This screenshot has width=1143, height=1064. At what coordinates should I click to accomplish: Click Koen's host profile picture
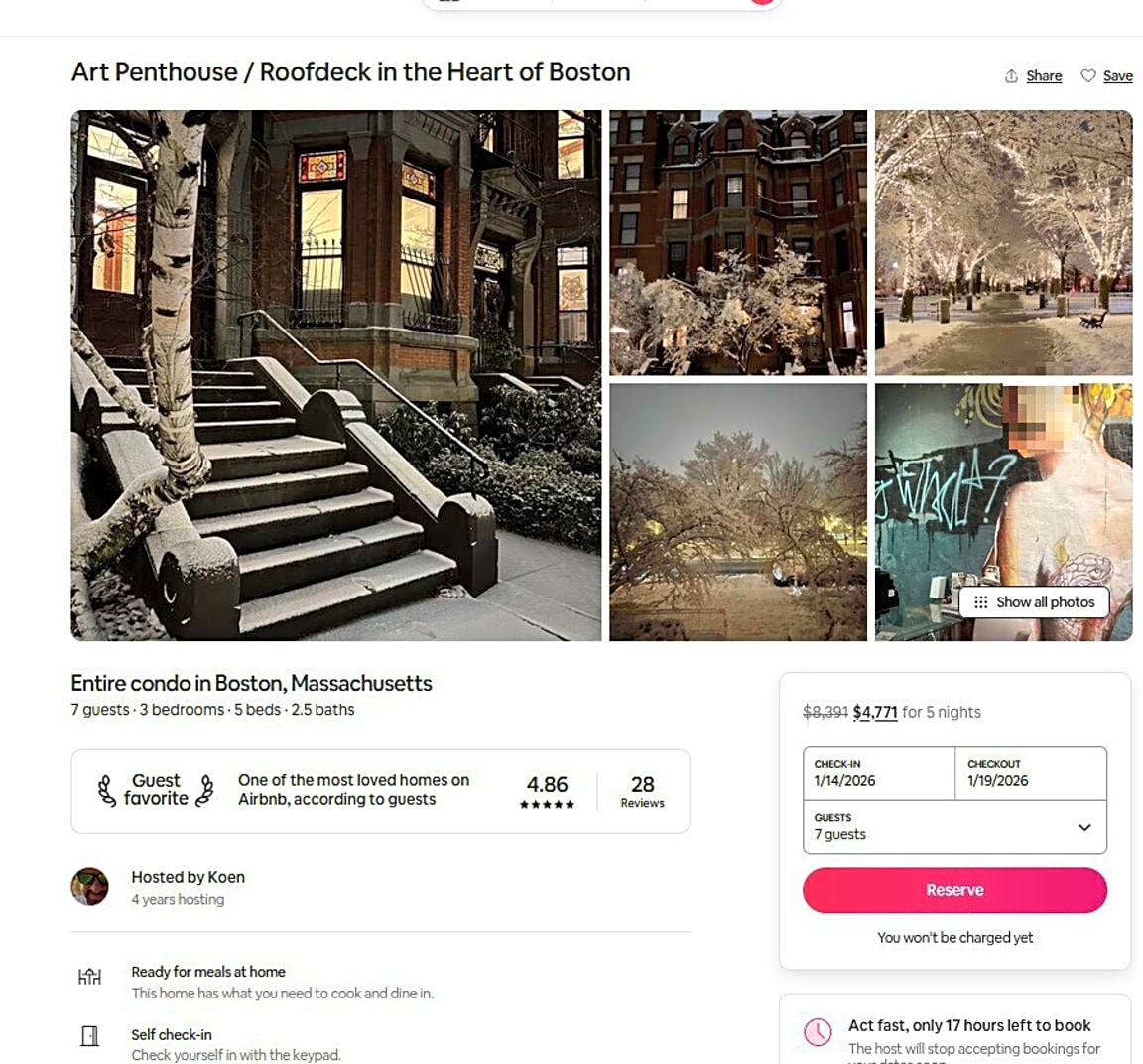89,886
